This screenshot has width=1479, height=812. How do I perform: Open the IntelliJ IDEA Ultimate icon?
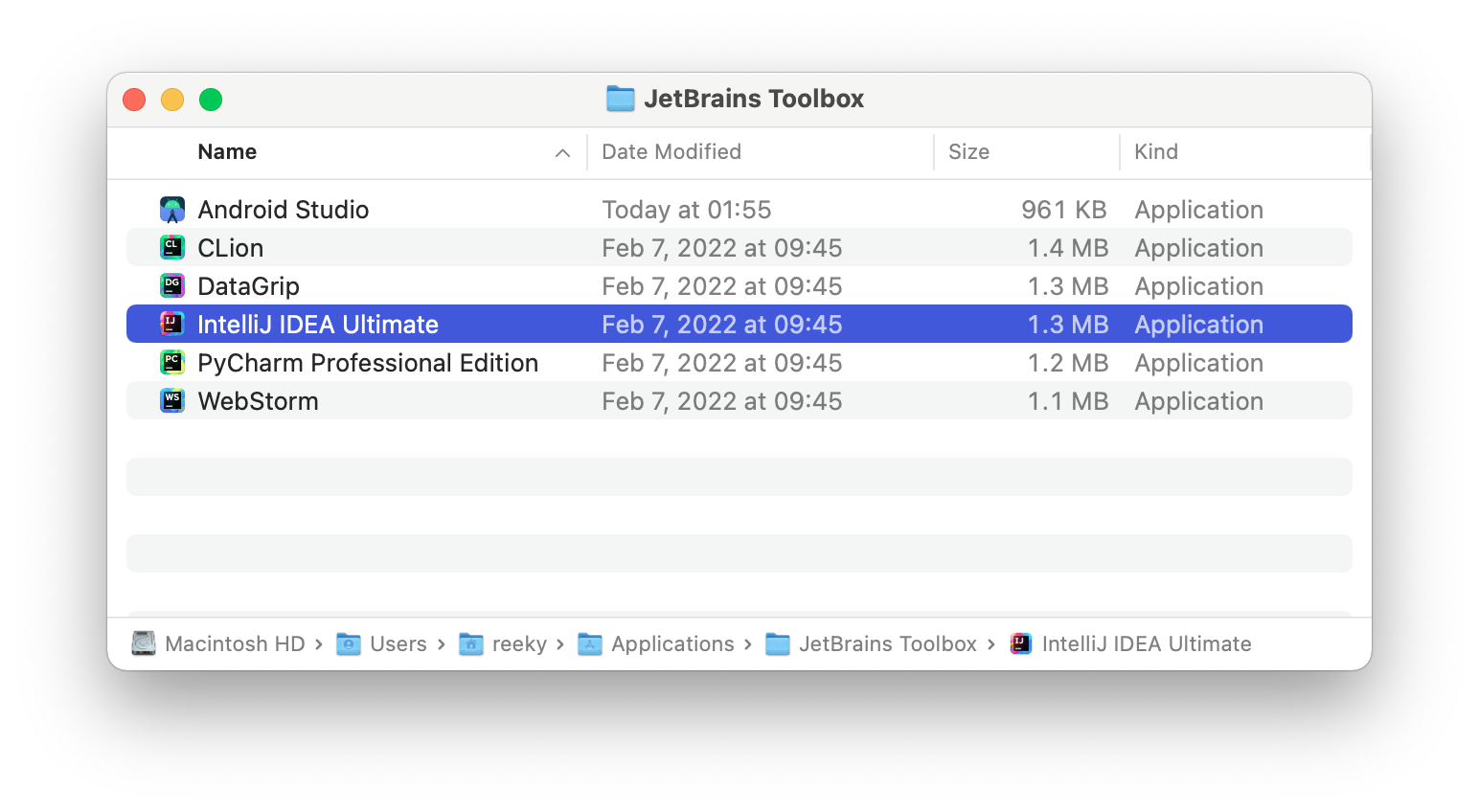(171, 324)
